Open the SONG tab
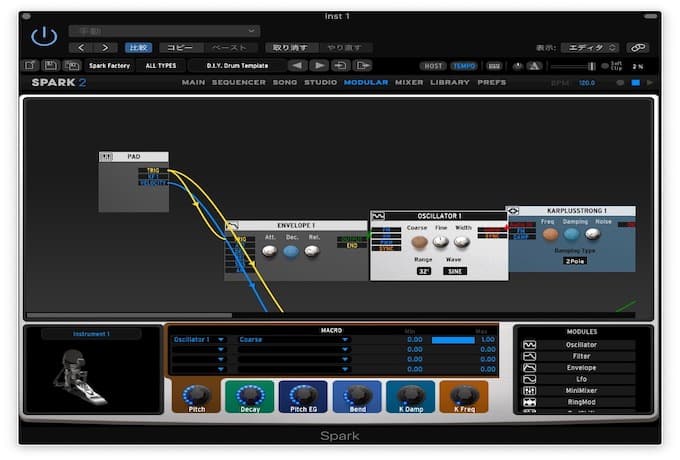Image resolution: width=680 pixels, height=460 pixels. 285,82
